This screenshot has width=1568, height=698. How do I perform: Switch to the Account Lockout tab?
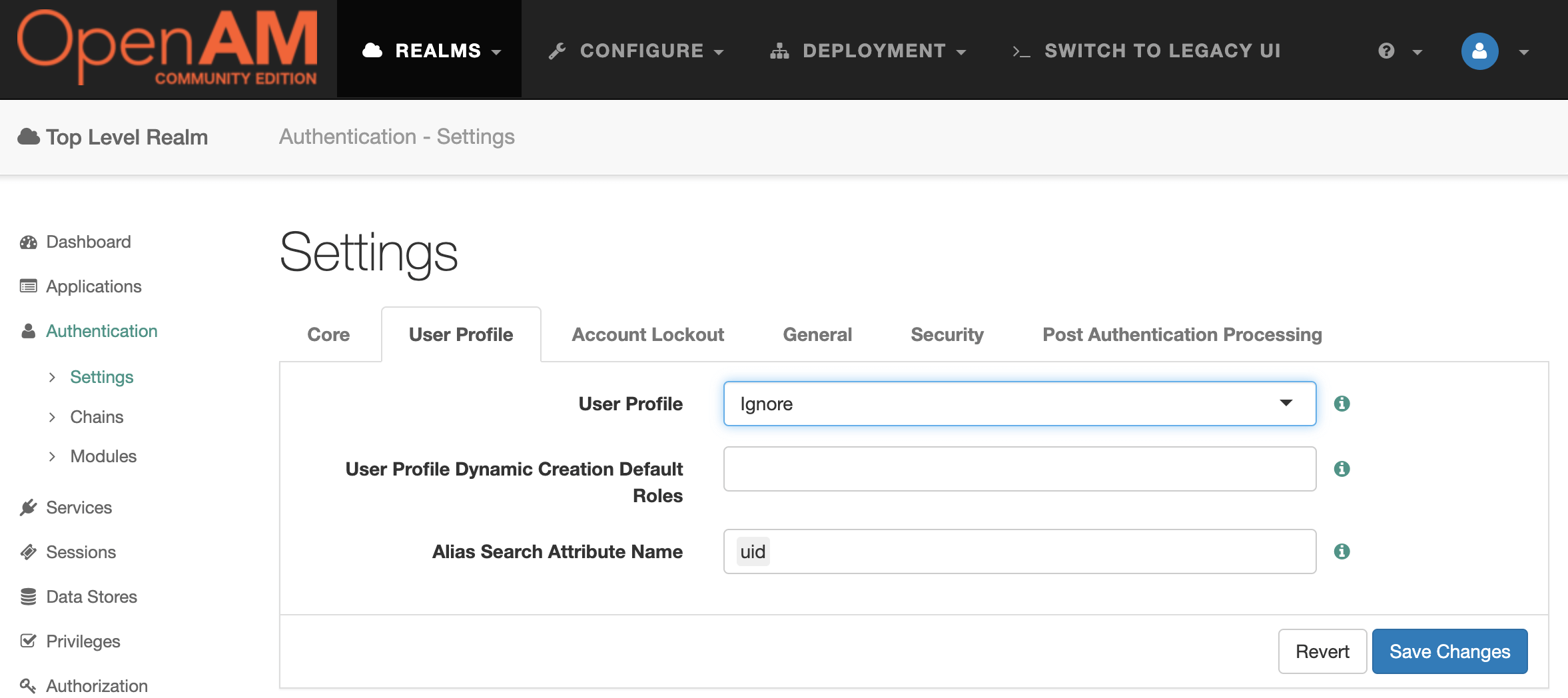647,334
